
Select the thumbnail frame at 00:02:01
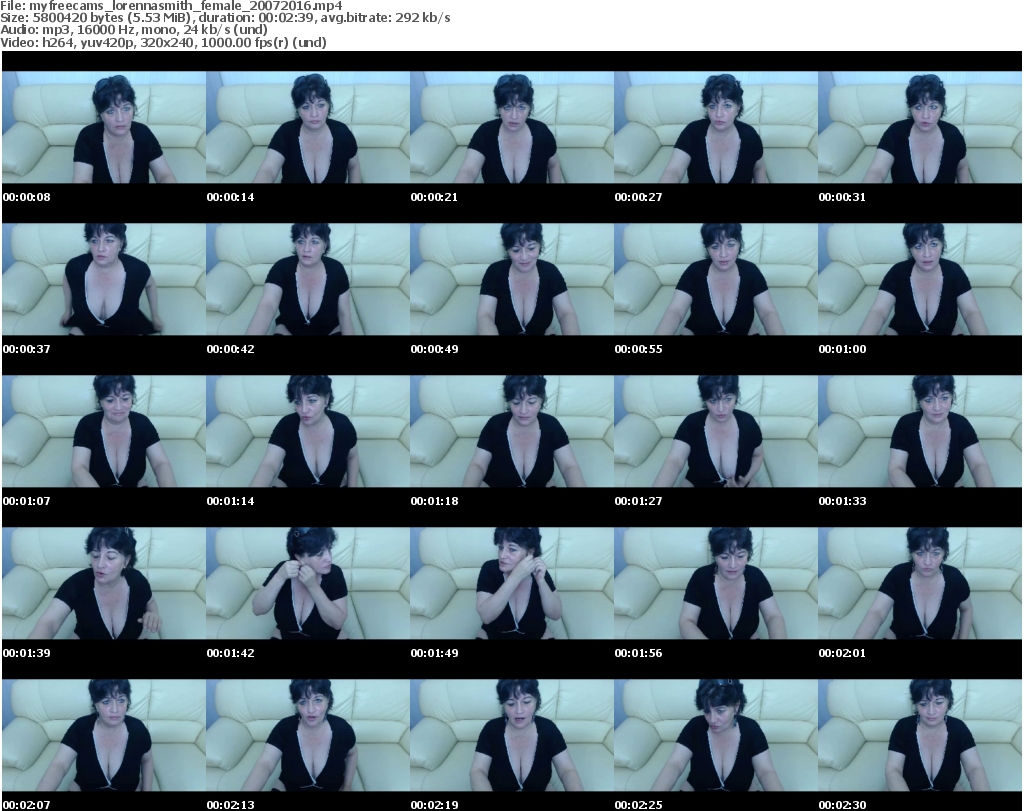(920, 584)
